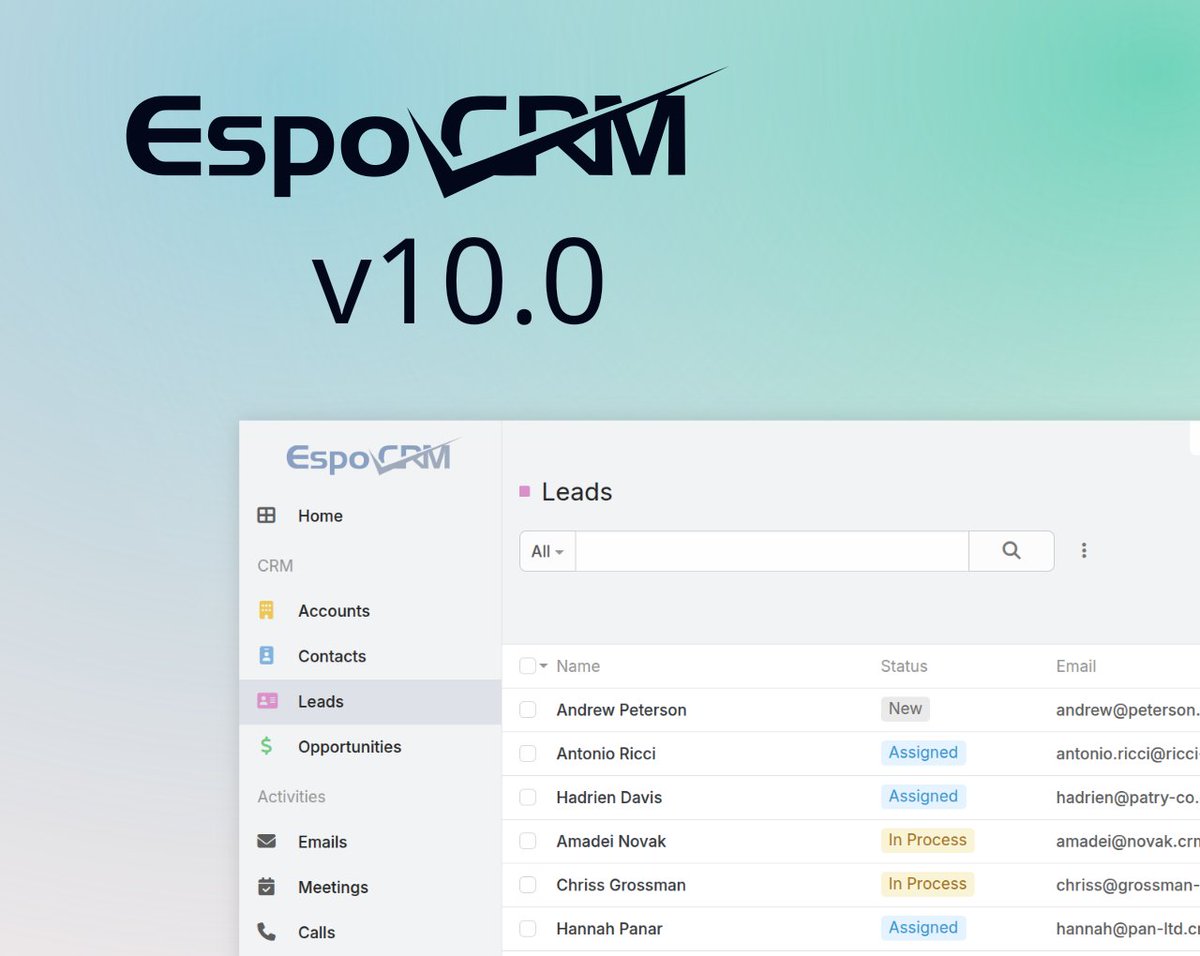Go to Accounts in the sidebar
1200x956 pixels.
coord(370,611)
